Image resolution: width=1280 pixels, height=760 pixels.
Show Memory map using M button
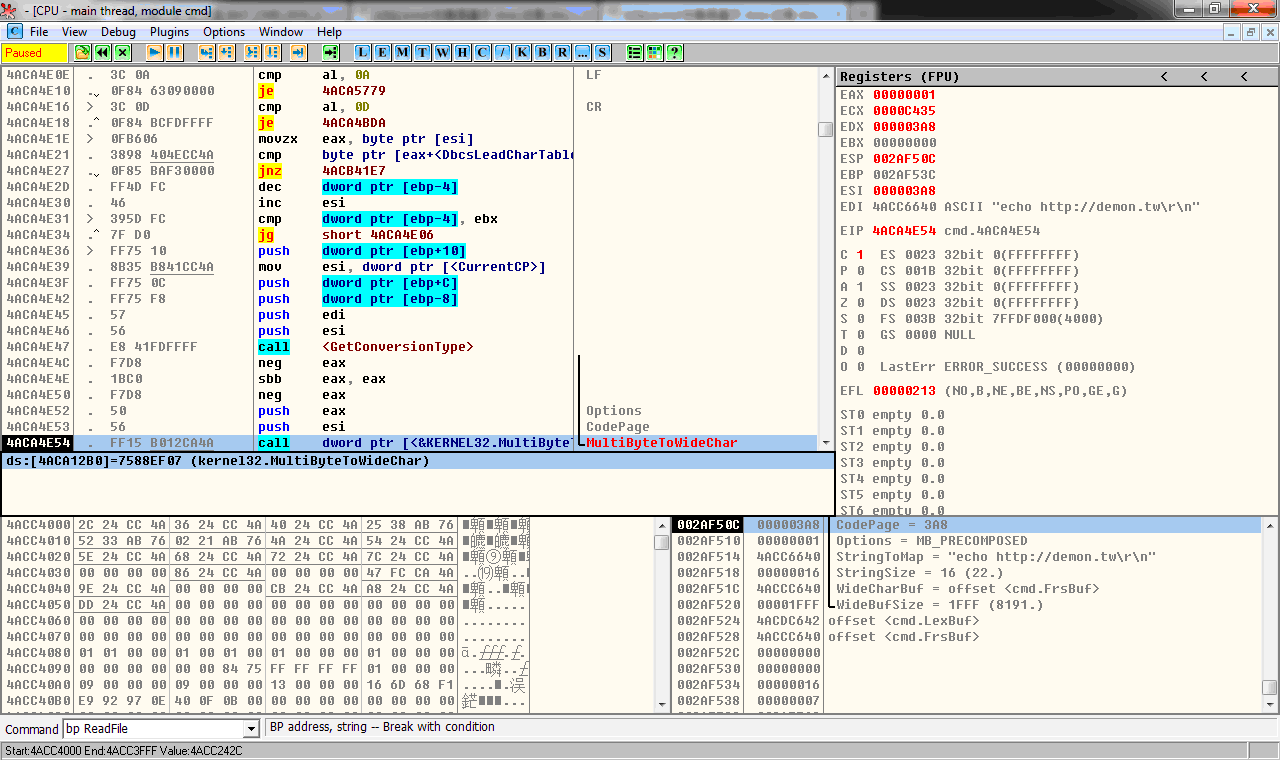pos(402,52)
